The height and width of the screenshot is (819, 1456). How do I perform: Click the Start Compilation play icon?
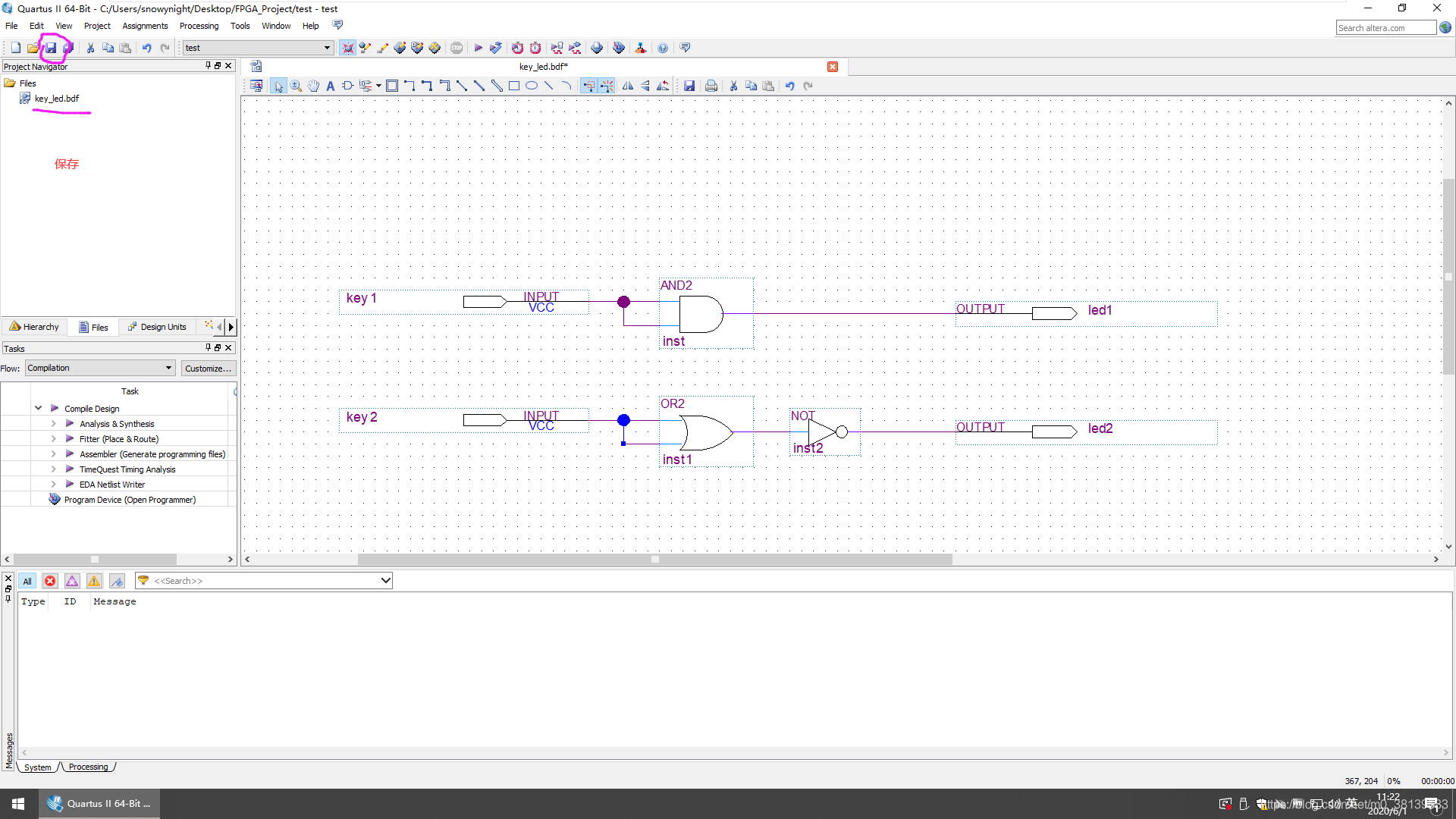pyautogui.click(x=479, y=48)
